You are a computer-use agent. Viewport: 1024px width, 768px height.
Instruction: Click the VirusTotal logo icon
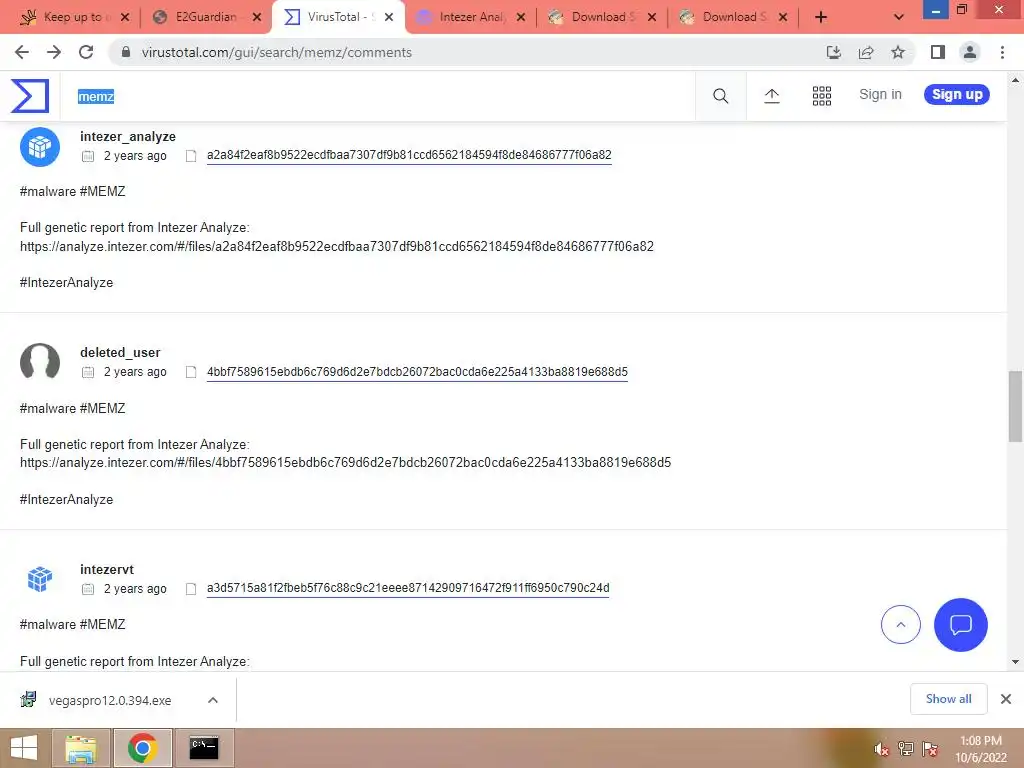30,96
